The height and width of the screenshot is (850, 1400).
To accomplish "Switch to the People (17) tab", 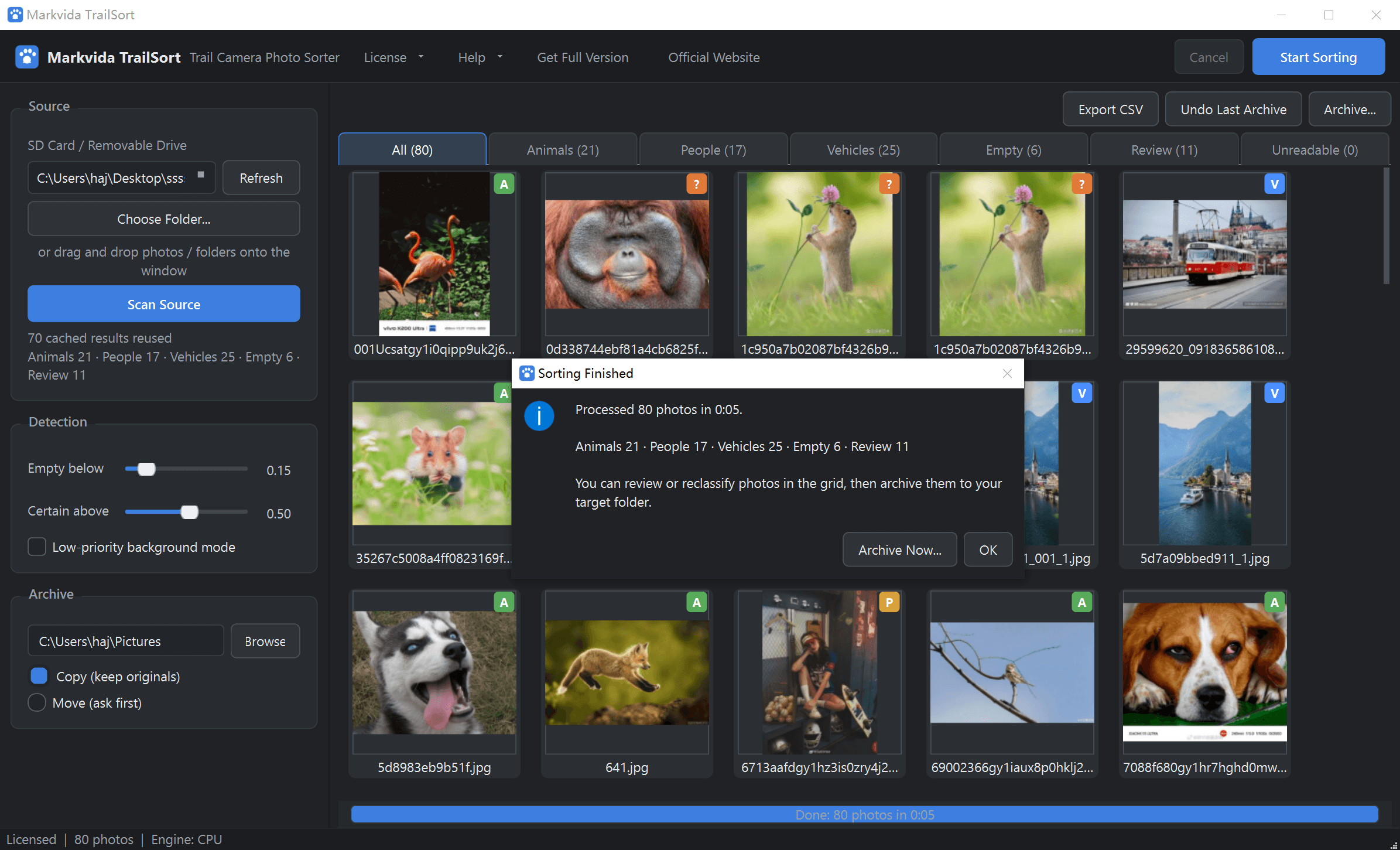I will (713, 150).
